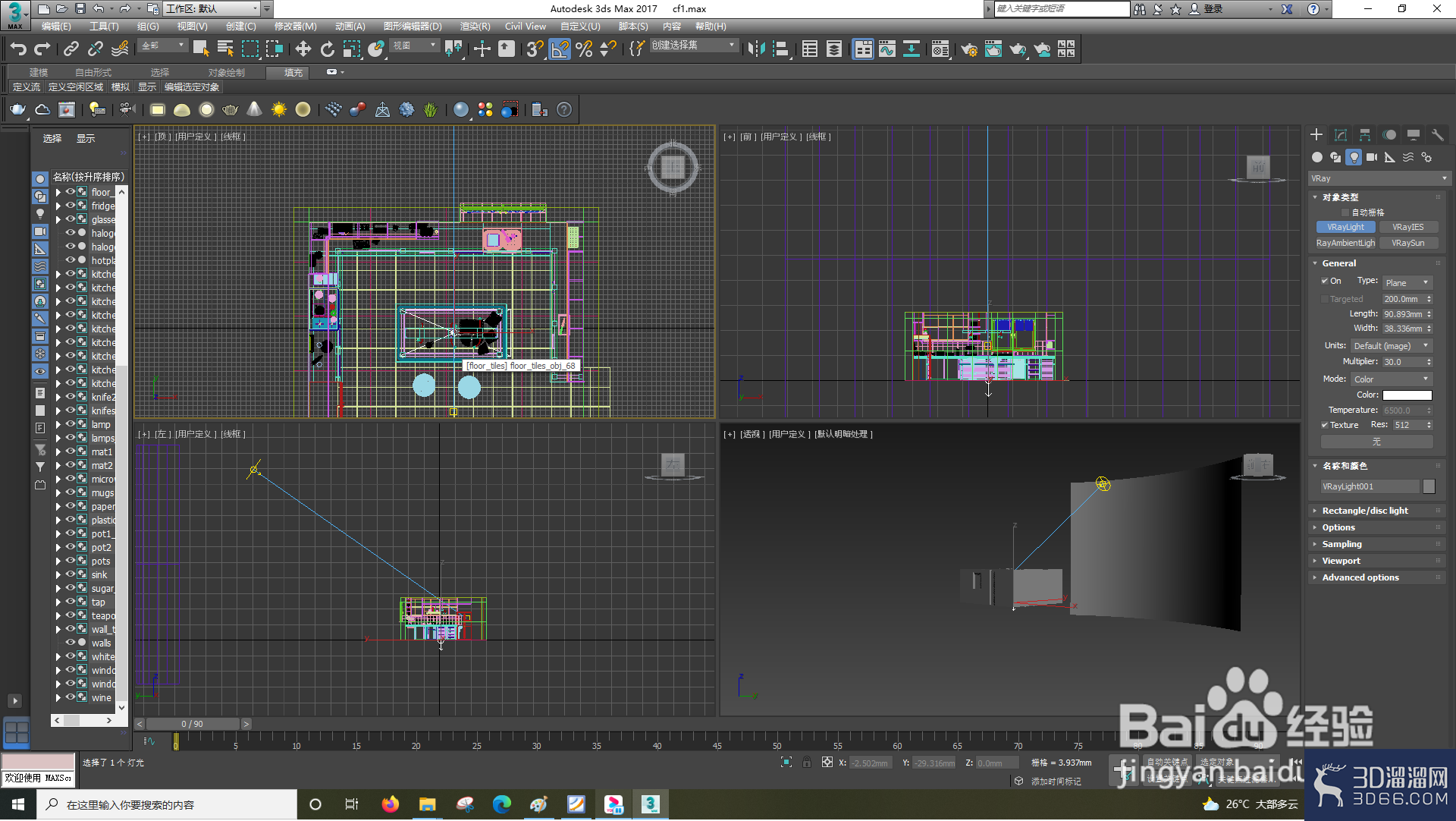Toggle visibility eye of sink row
The height and width of the screenshot is (821, 1456).
(x=70, y=574)
